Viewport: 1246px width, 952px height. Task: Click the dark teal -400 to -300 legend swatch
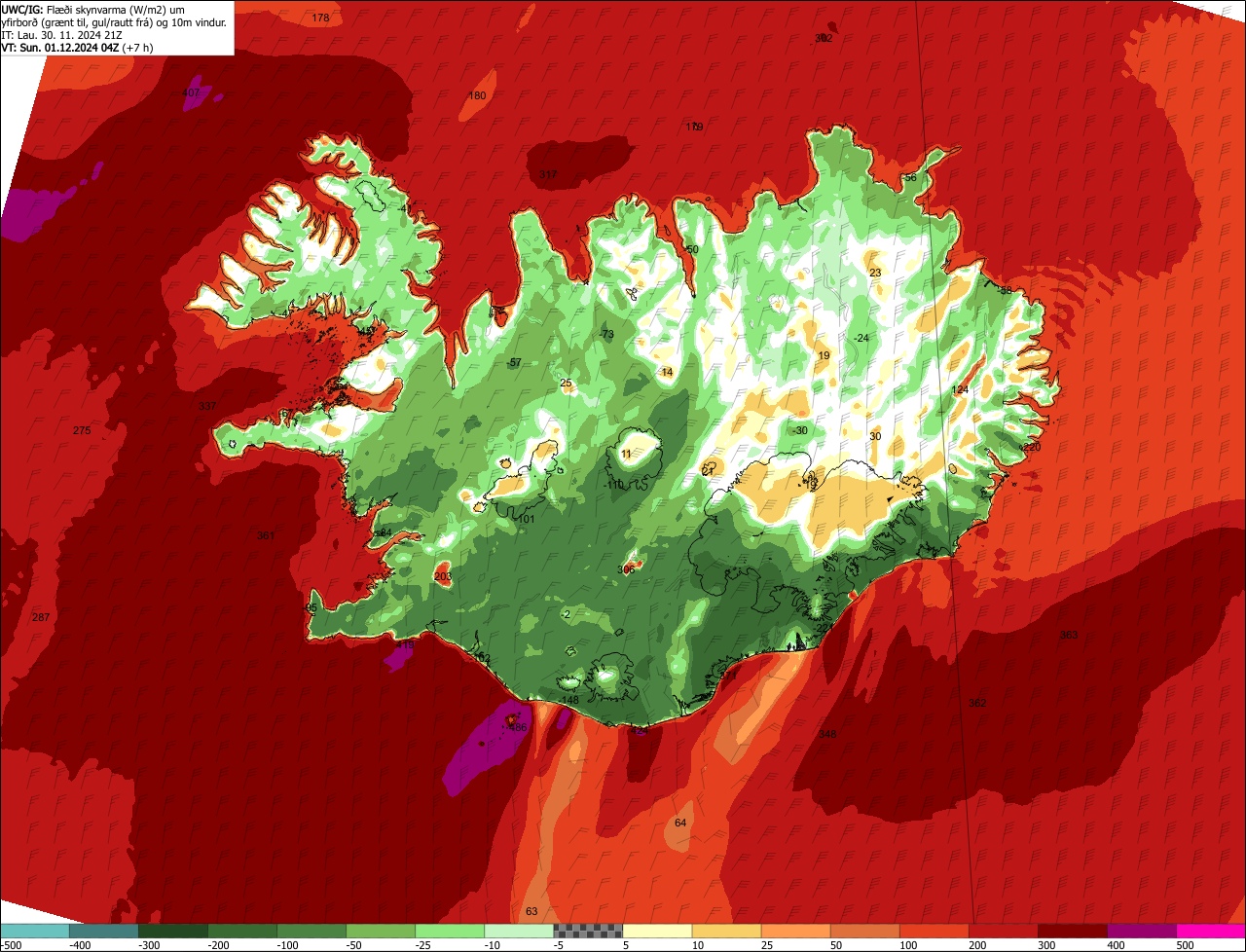(x=104, y=931)
